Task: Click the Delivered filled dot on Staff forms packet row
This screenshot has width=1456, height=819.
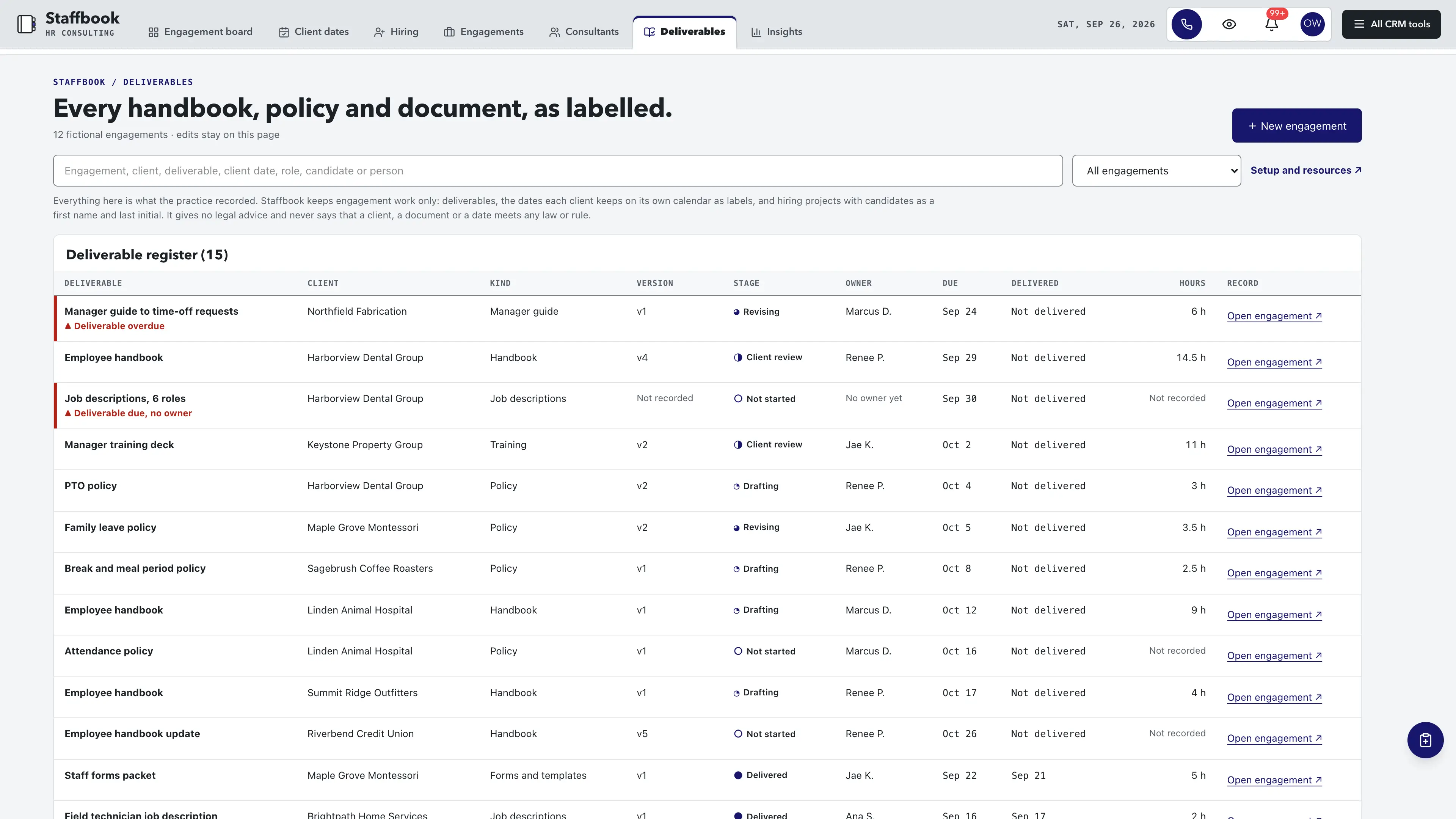Action: coord(737,775)
